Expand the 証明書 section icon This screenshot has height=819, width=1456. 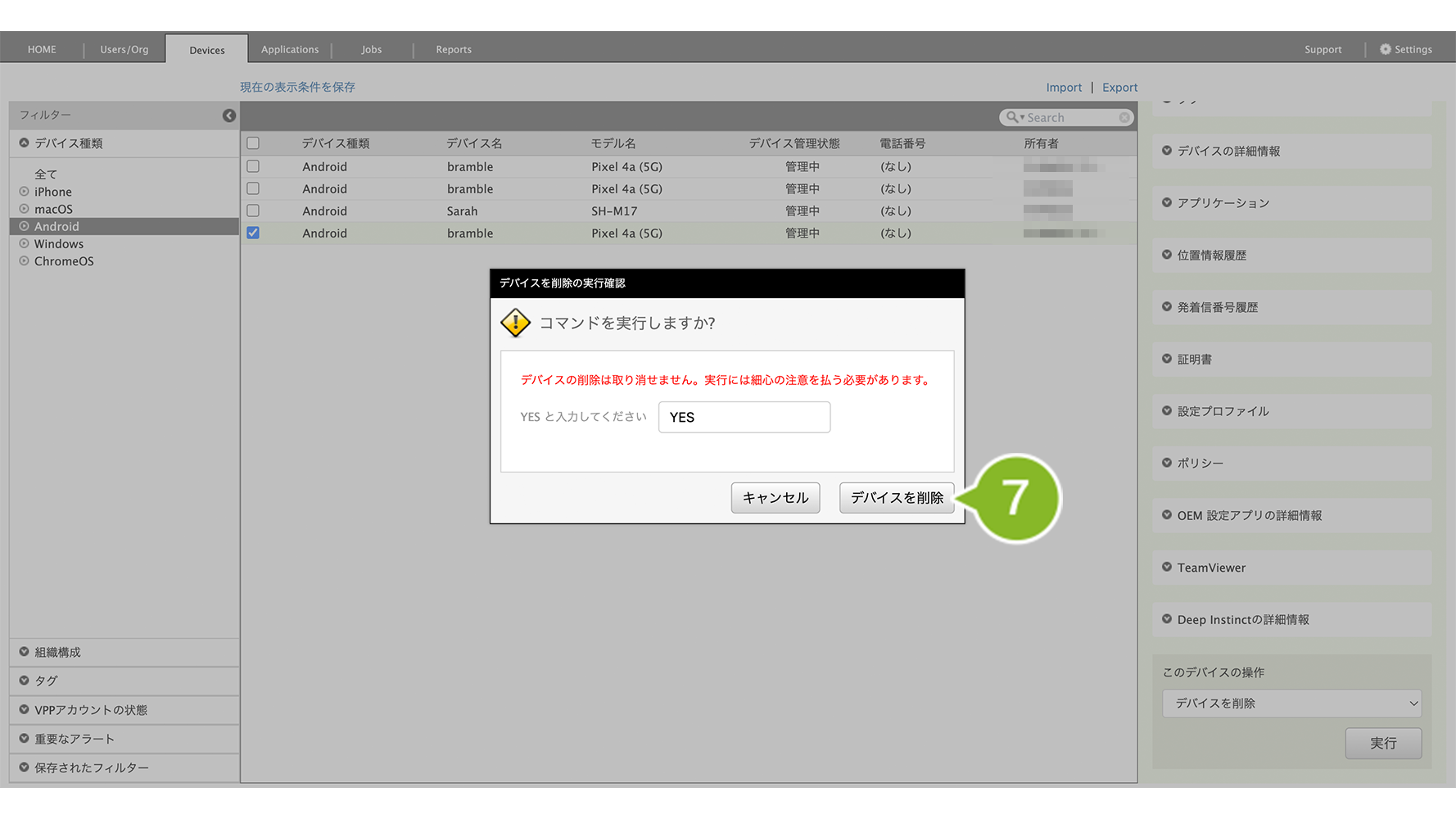pos(1167,359)
